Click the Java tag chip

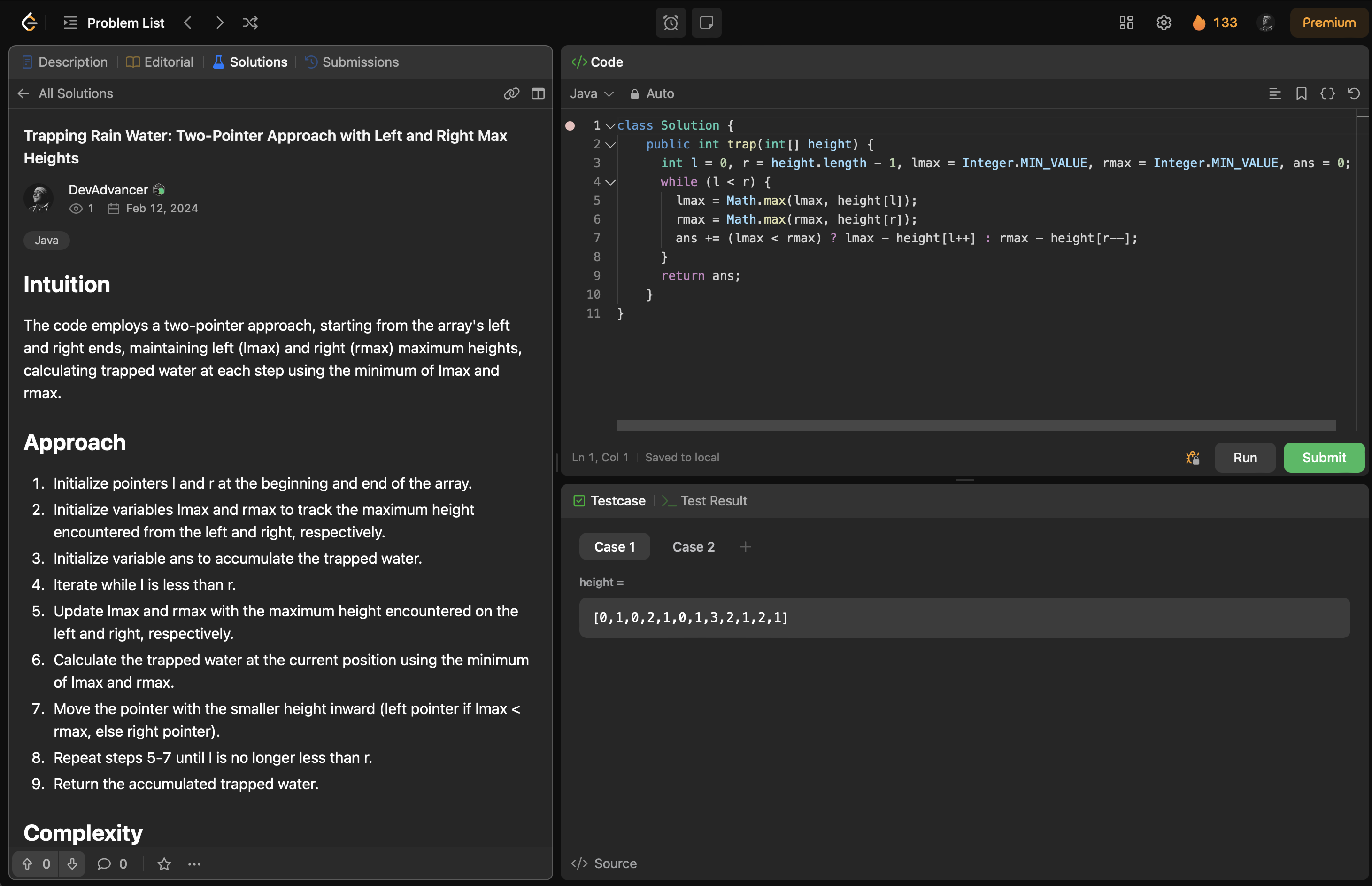[46, 241]
